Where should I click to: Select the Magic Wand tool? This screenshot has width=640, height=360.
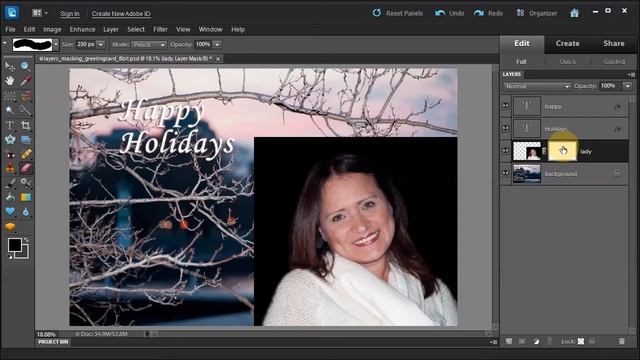(10, 110)
